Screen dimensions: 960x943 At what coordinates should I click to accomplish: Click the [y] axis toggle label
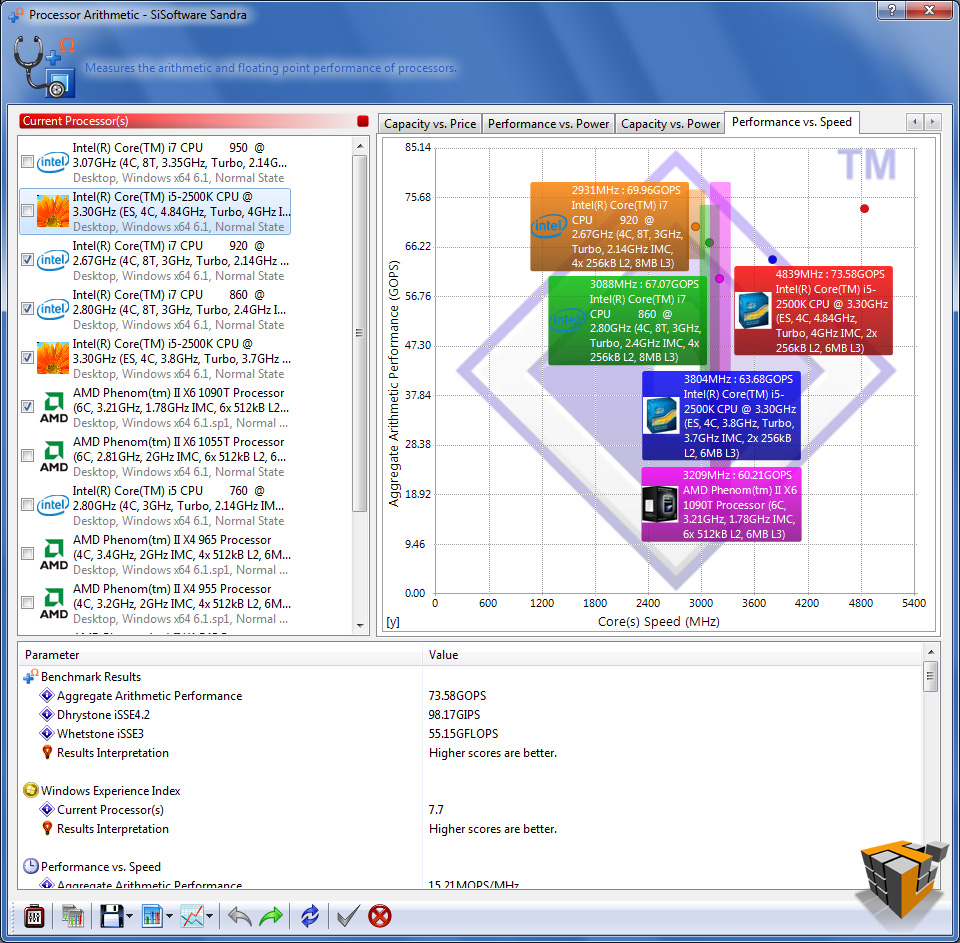tap(392, 622)
